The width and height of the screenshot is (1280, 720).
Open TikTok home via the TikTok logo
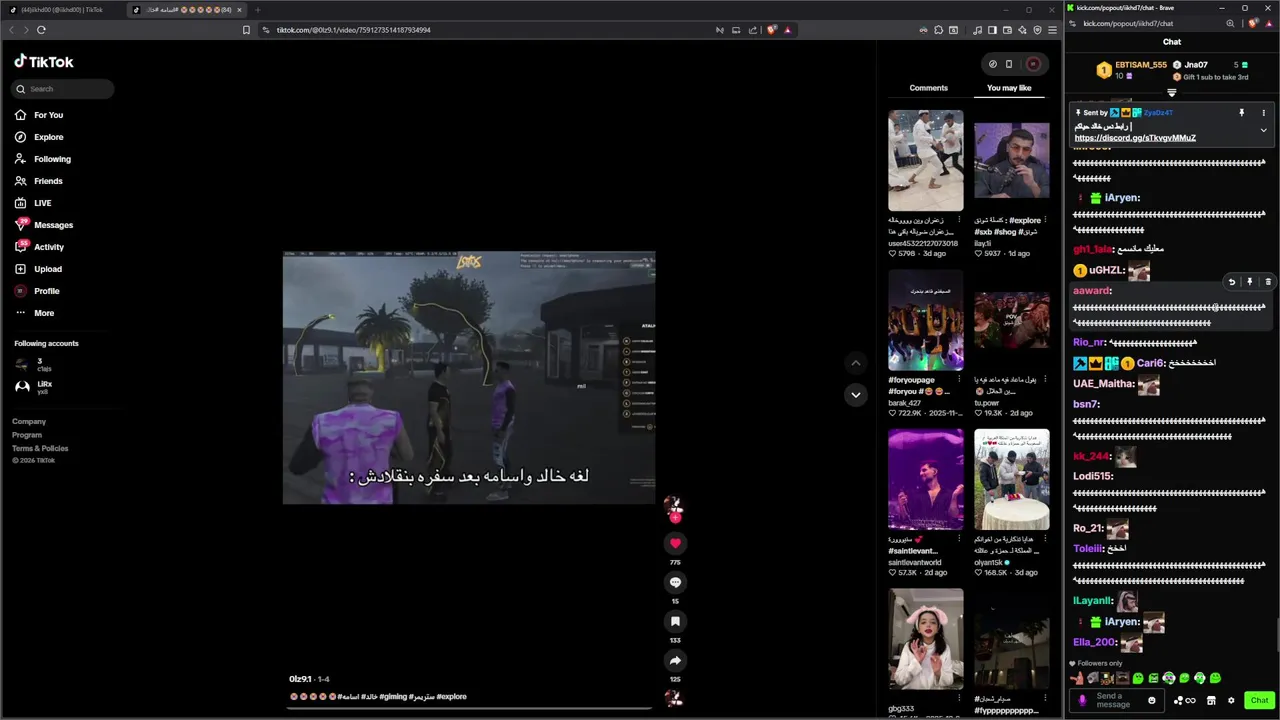(x=43, y=62)
